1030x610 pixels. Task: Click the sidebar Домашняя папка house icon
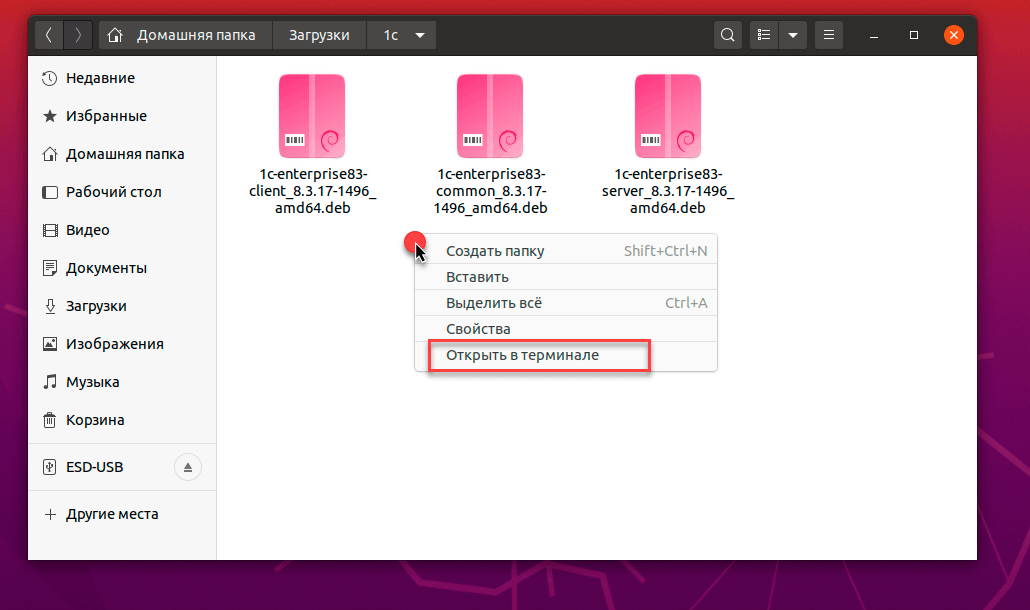click(49, 154)
